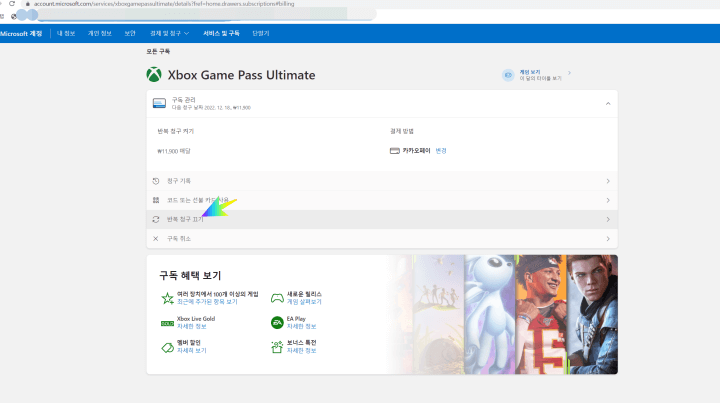Open the 내 정보 navigation item
This screenshot has width=720, height=403.
(66, 34)
